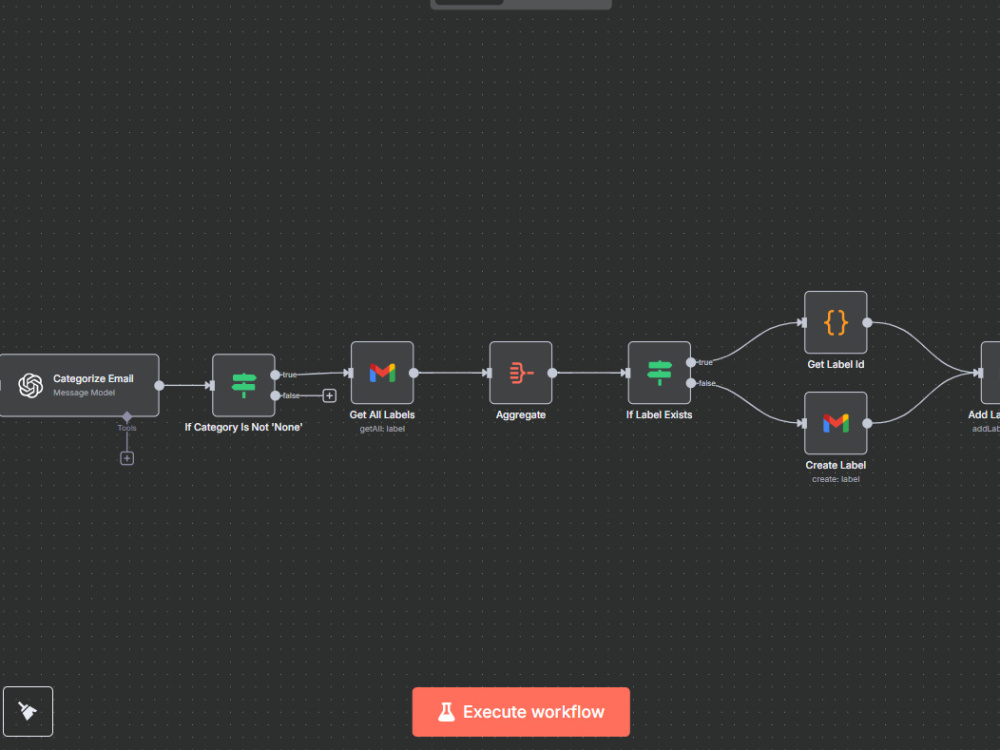
Task: Click the 'getAll: label' subtitle text
Action: click(x=382, y=429)
